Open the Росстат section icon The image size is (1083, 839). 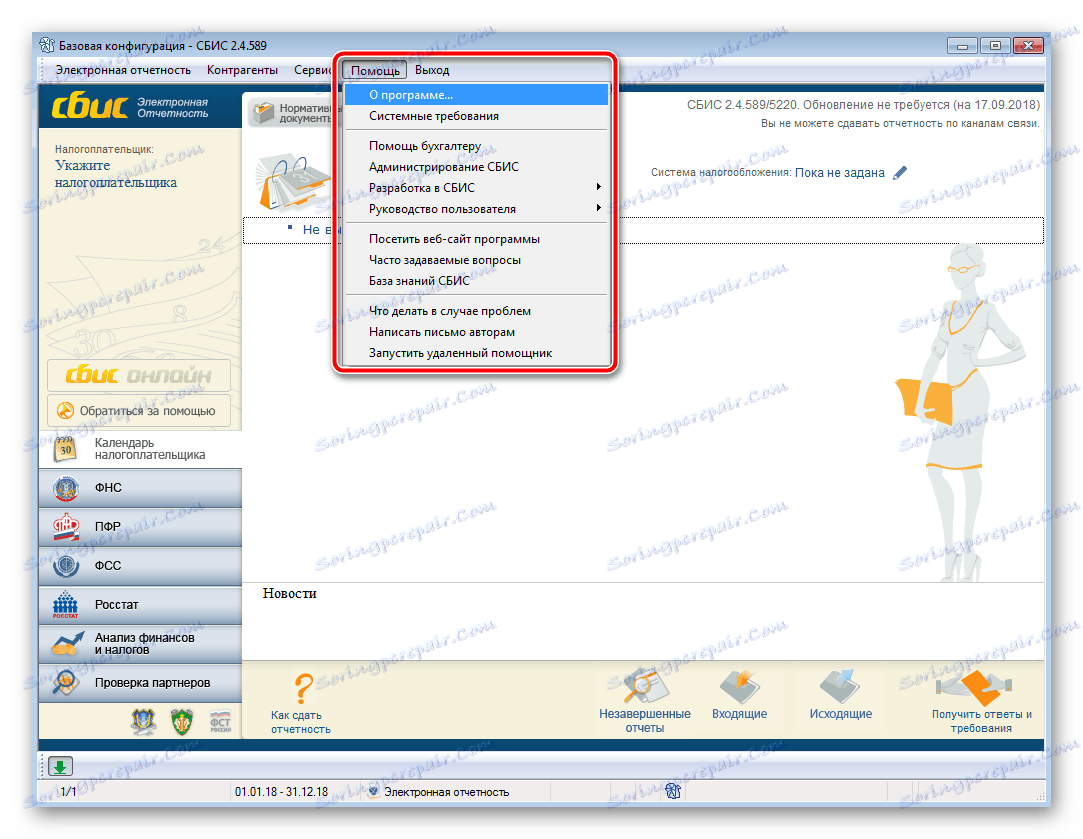click(x=66, y=605)
